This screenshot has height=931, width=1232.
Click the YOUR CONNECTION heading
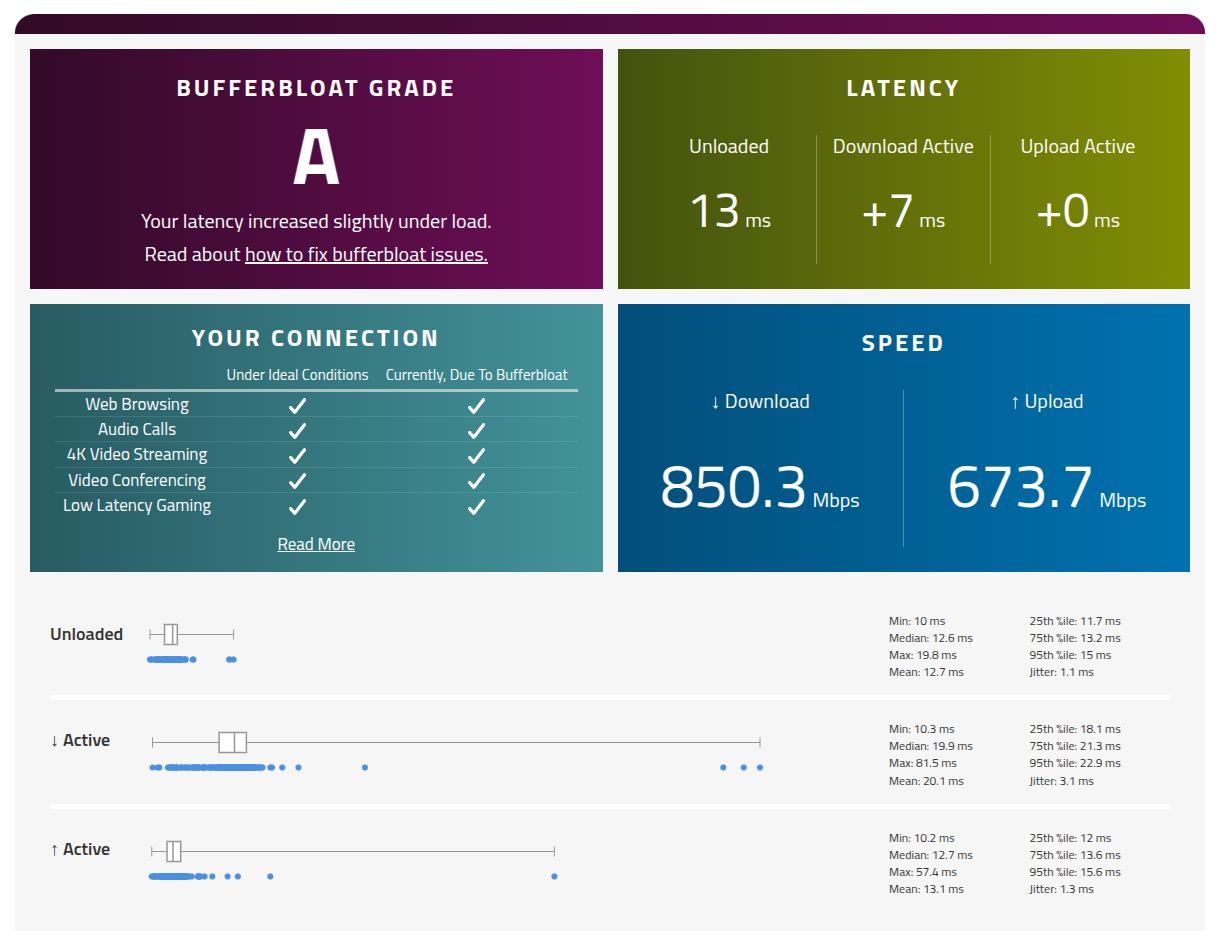pyautogui.click(x=316, y=338)
